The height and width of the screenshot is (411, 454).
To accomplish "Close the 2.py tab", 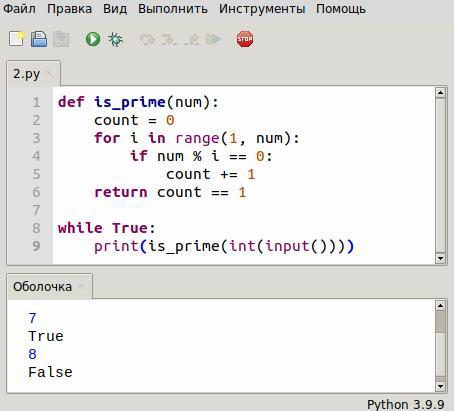I will pos(49,73).
